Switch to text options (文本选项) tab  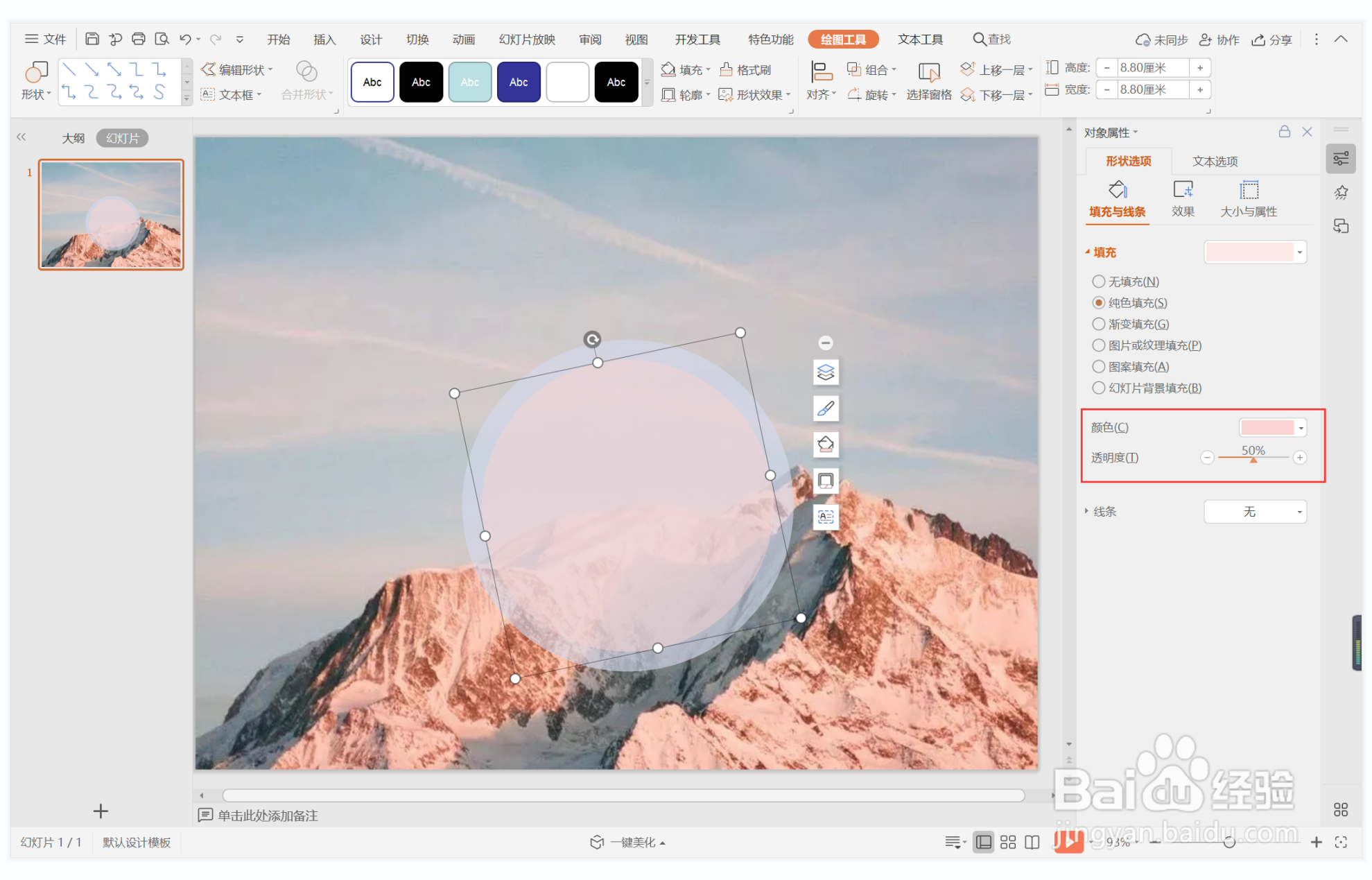pos(1215,161)
